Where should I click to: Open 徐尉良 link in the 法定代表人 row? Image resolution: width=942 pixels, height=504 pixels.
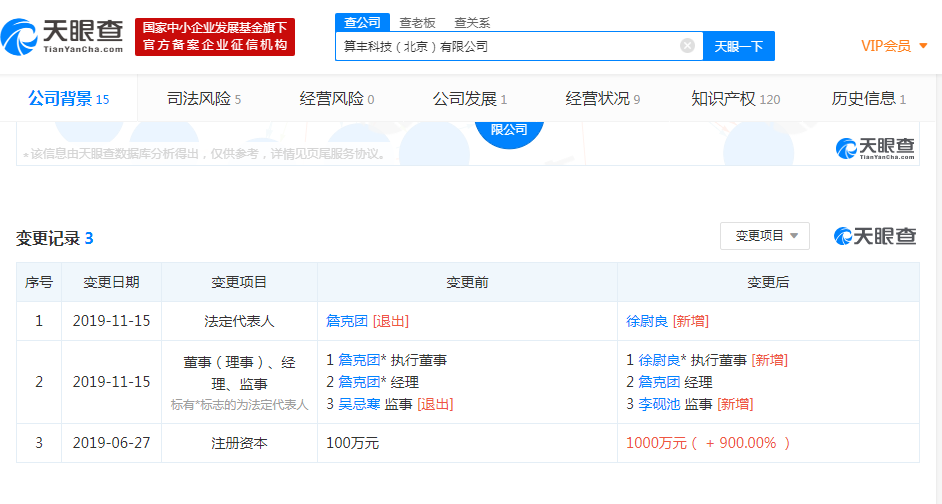tap(647, 321)
